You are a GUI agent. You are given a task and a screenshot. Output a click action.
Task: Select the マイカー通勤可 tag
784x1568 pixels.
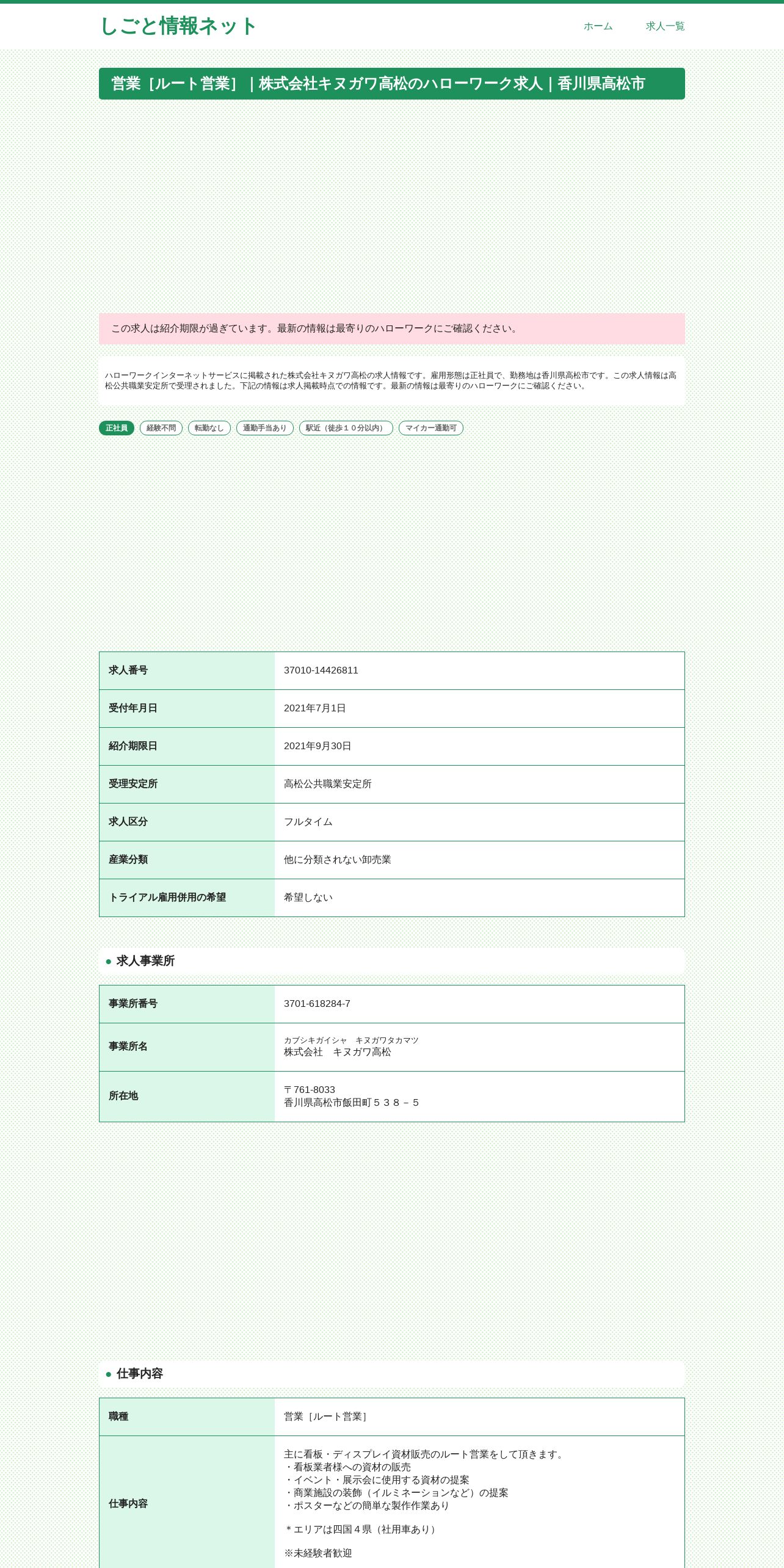431,428
